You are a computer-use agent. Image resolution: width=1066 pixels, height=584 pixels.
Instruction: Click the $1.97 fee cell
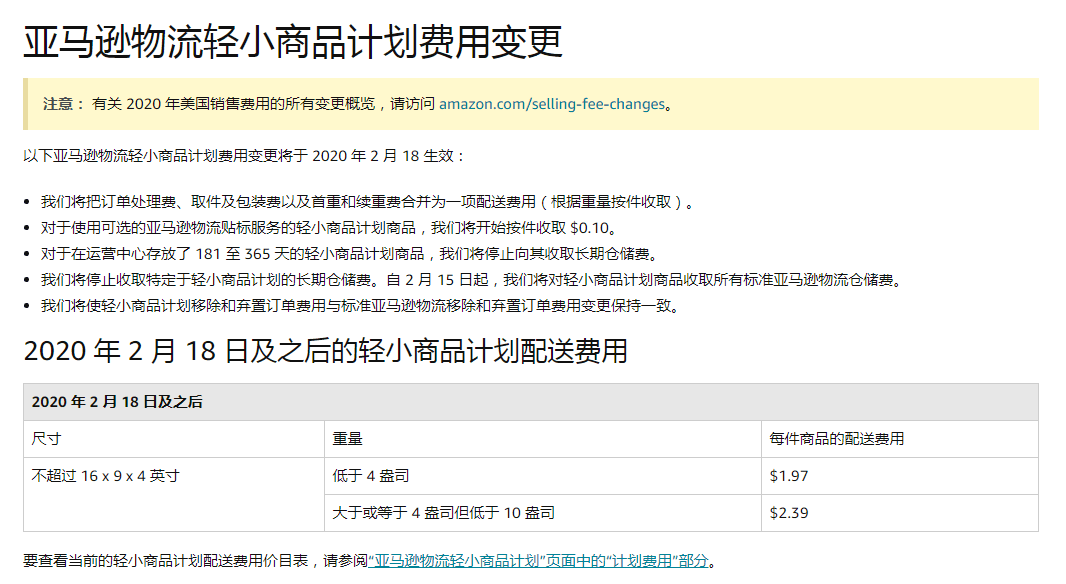[x=899, y=476]
